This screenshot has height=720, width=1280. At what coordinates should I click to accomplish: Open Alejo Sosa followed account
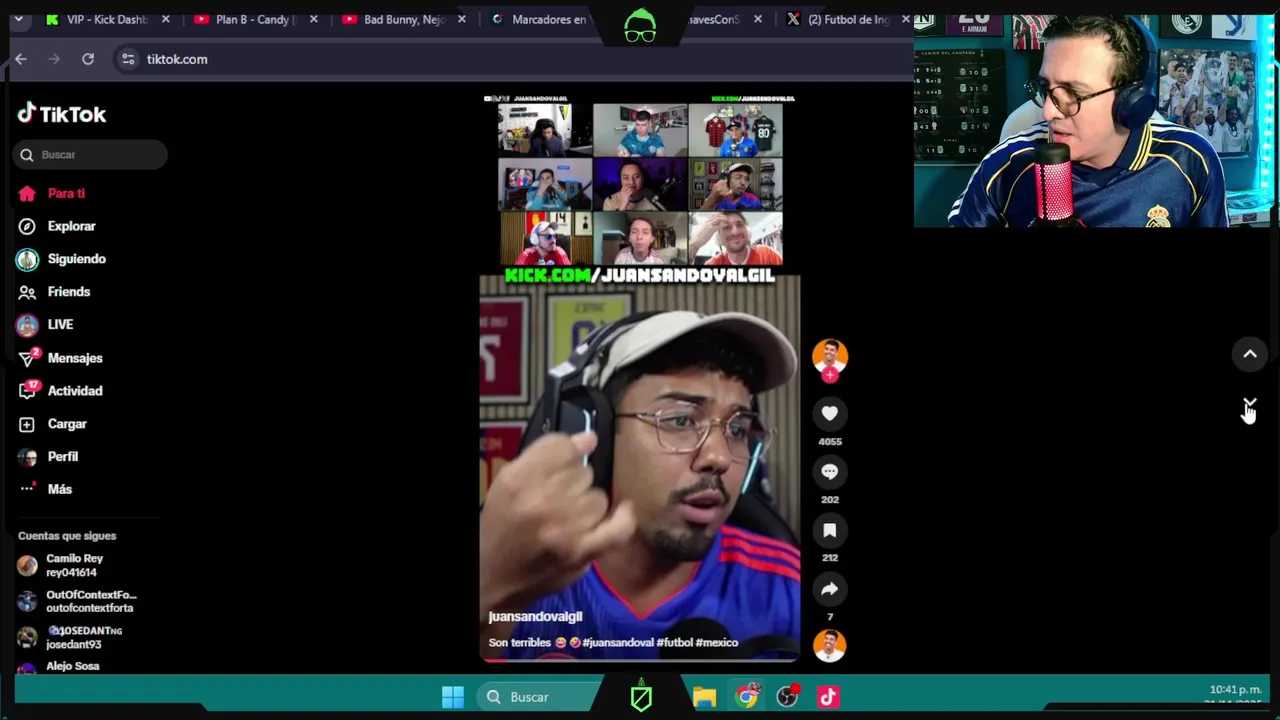point(60,667)
